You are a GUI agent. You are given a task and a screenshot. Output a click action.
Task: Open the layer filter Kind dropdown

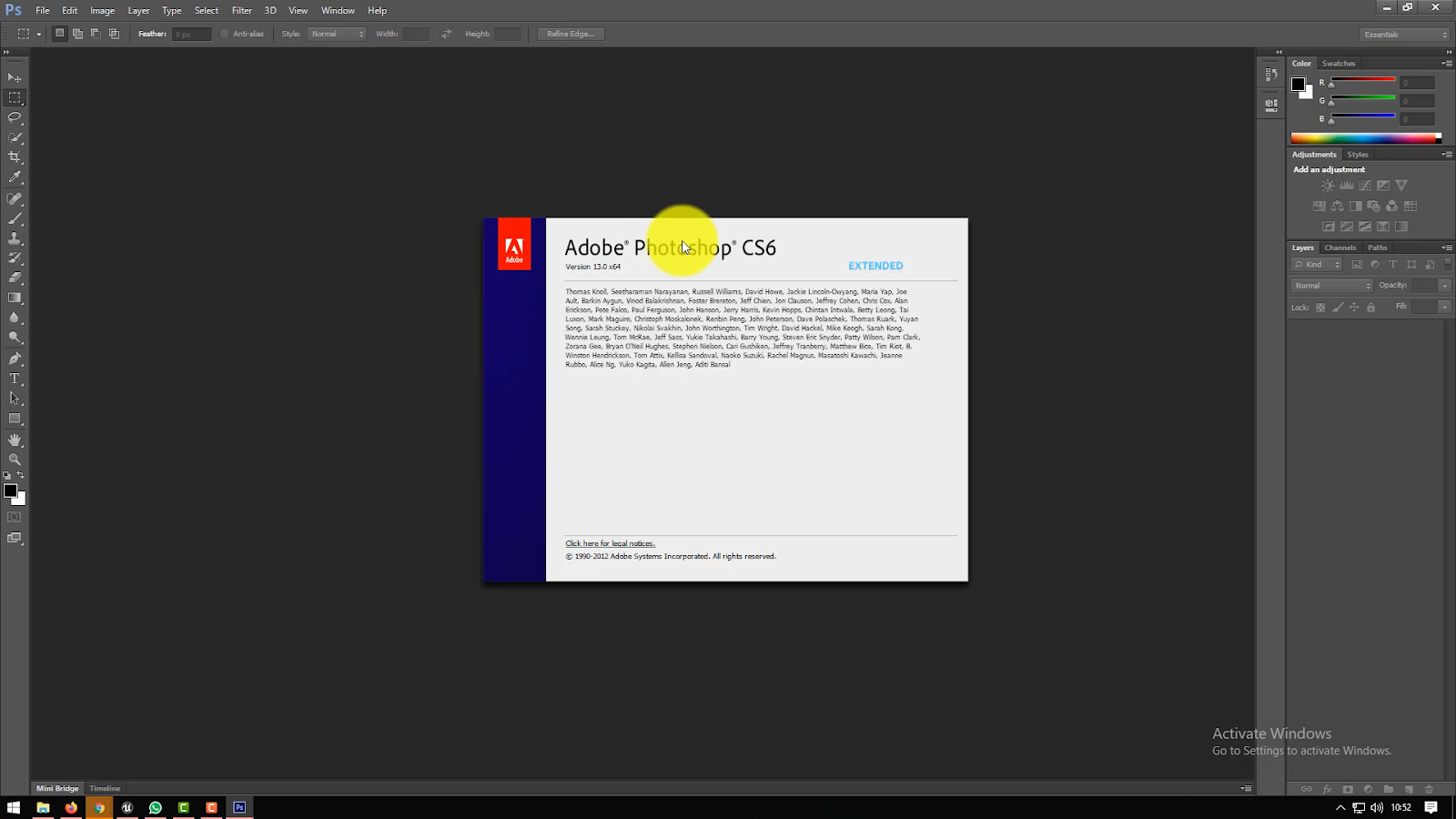coord(1317,265)
